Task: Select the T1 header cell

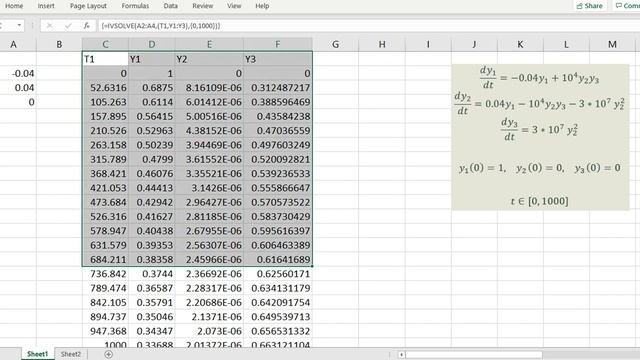Action: point(105,59)
